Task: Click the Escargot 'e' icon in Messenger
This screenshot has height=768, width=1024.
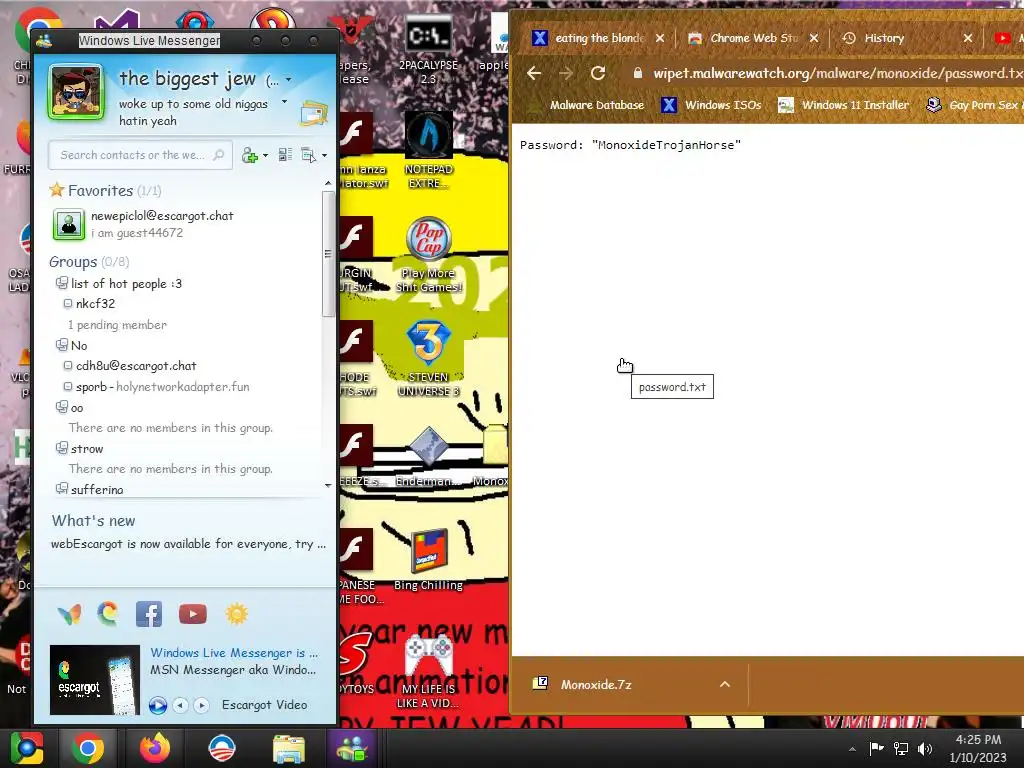Action: pyautogui.click(x=108, y=614)
